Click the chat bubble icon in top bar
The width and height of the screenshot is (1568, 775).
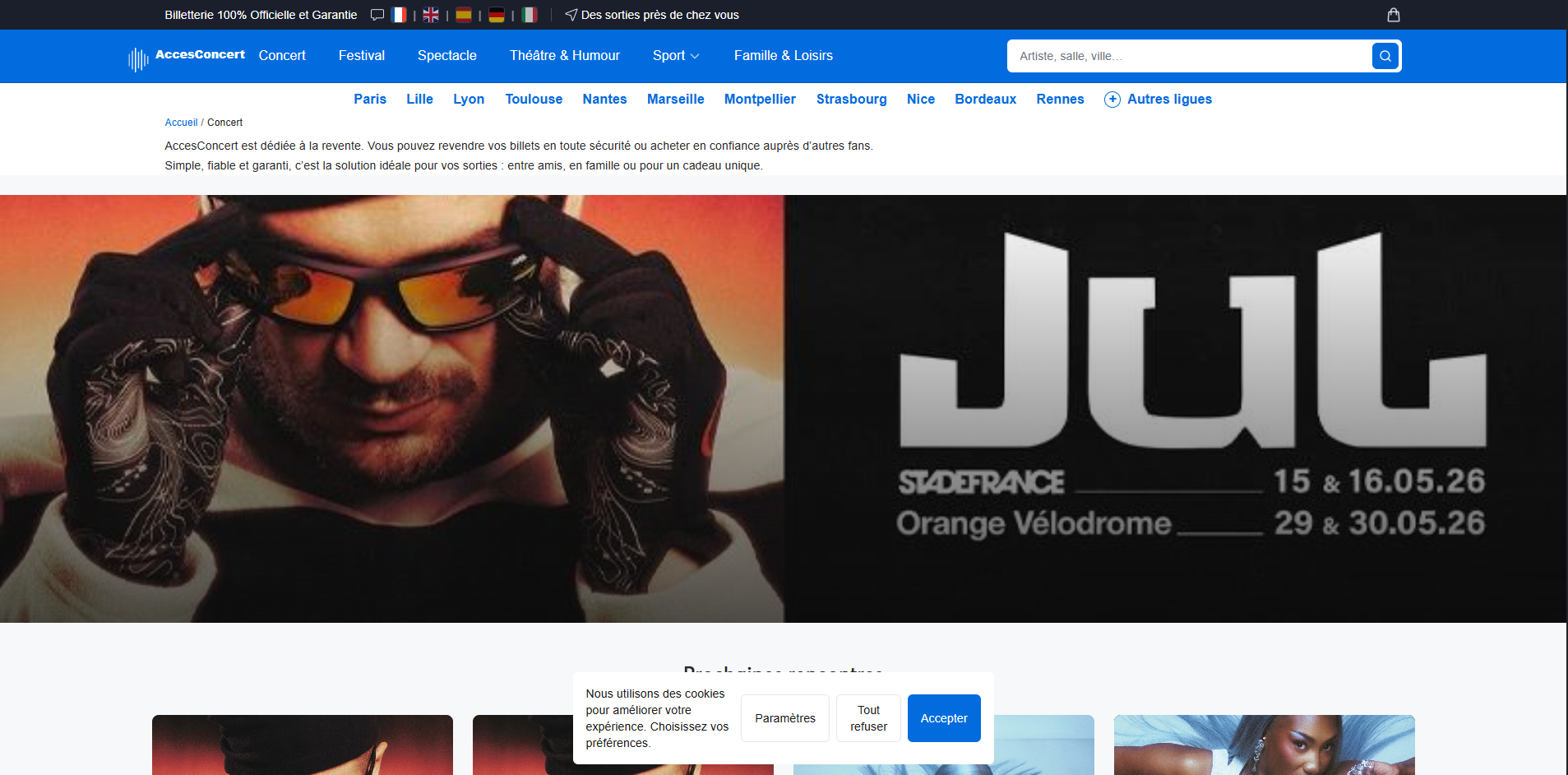tap(377, 15)
